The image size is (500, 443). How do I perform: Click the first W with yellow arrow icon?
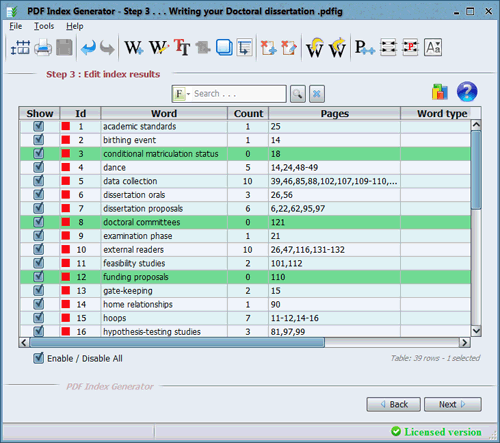(x=315, y=48)
